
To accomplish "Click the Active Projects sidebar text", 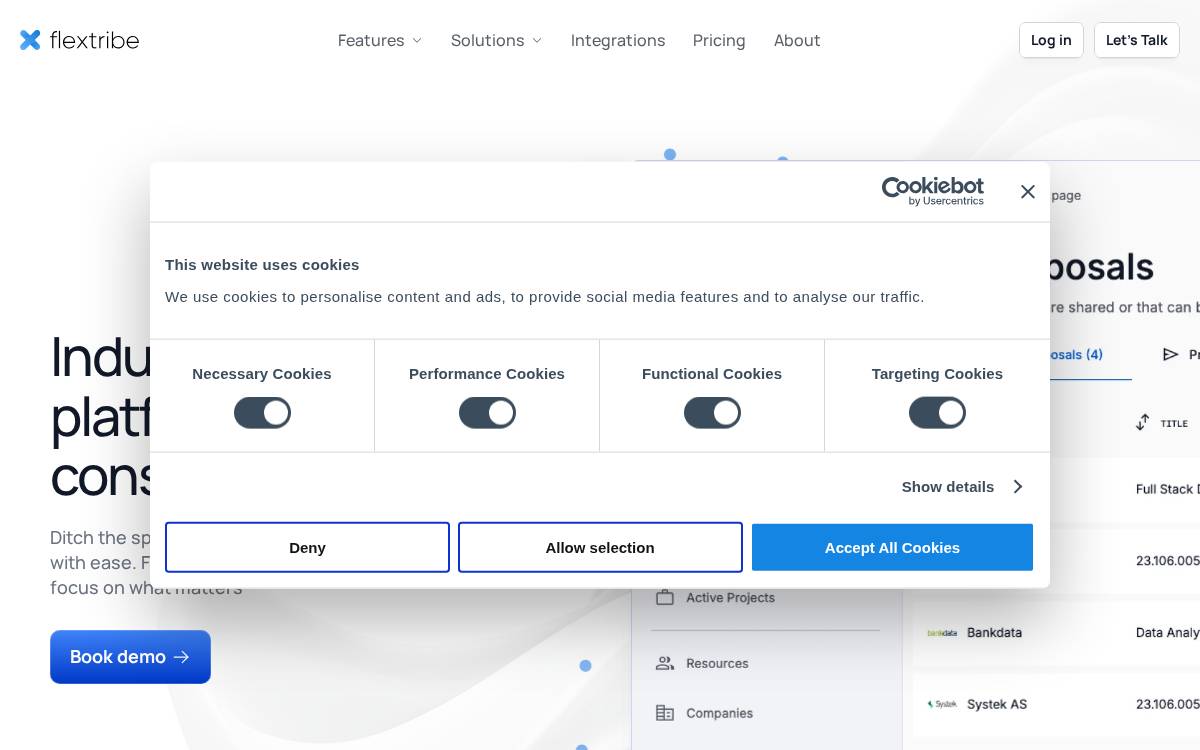I will coord(730,597).
